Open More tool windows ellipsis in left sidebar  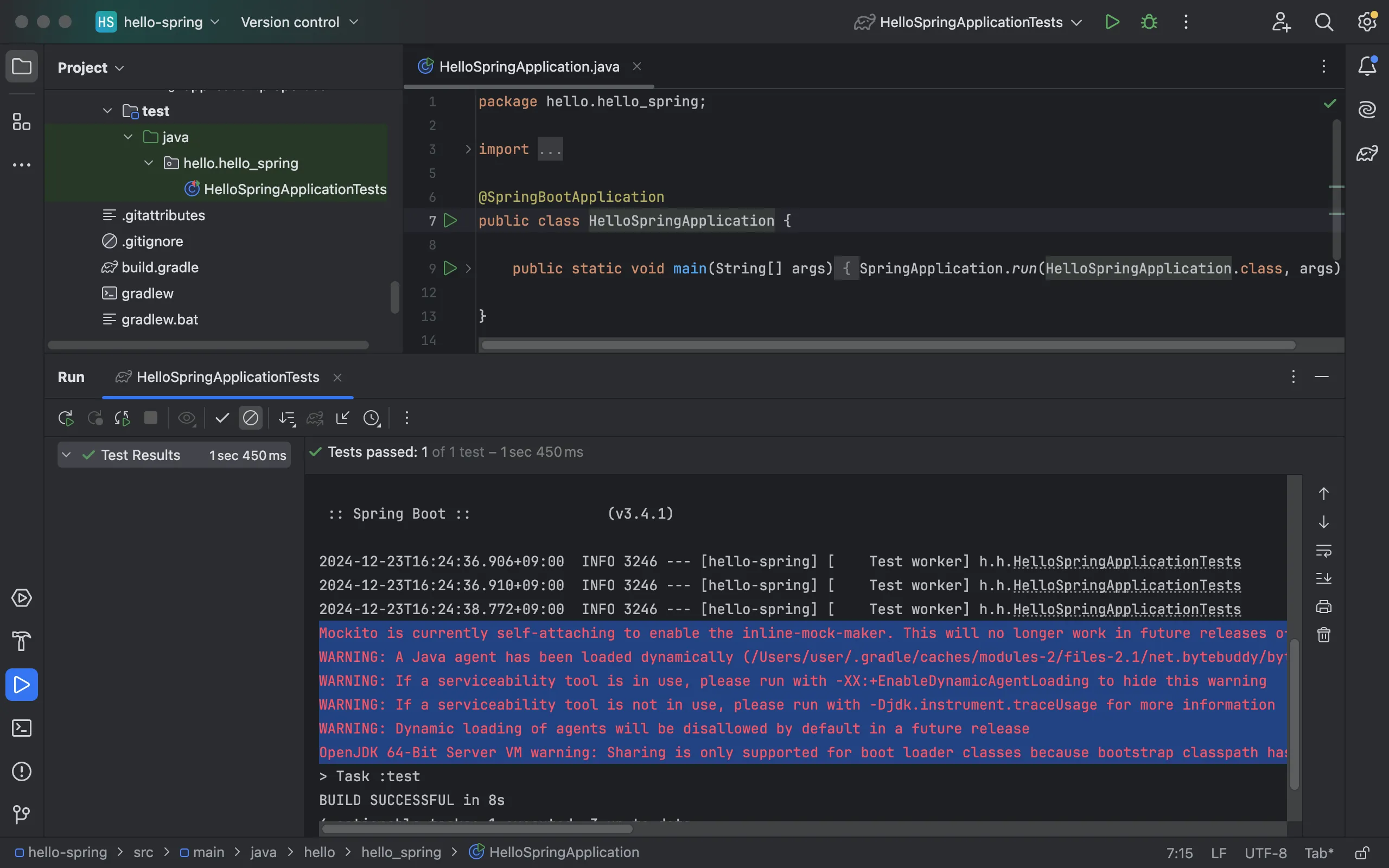tap(22, 165)
